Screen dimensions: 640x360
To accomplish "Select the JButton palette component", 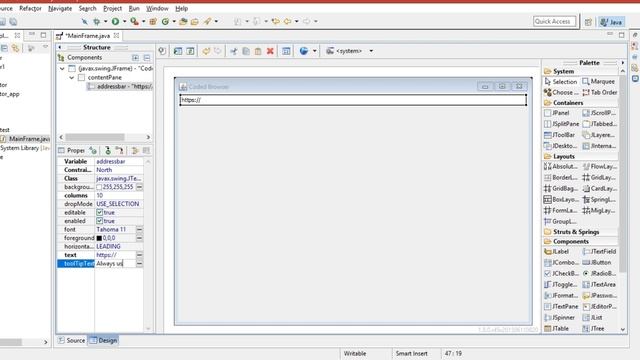I will [597, 262].
